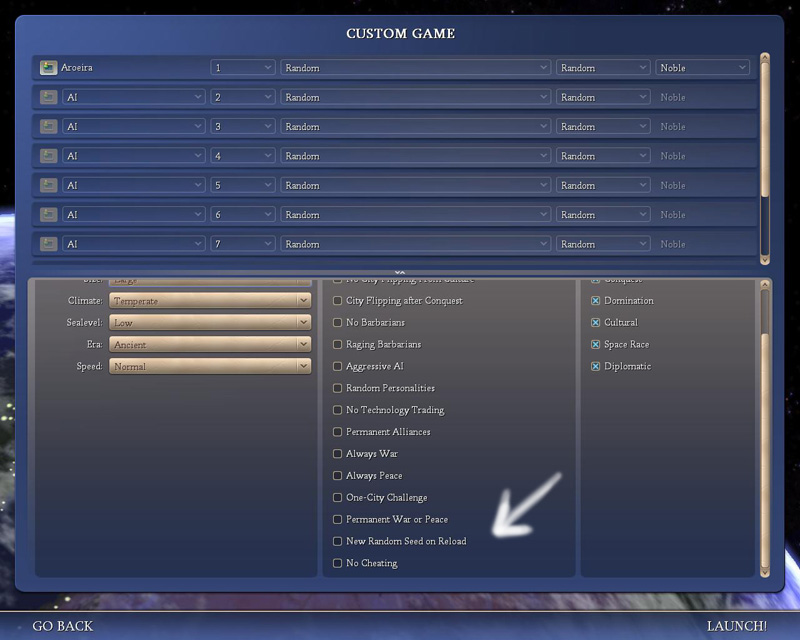
Task: Check the No Barbarians option
Action: point(338,323)
